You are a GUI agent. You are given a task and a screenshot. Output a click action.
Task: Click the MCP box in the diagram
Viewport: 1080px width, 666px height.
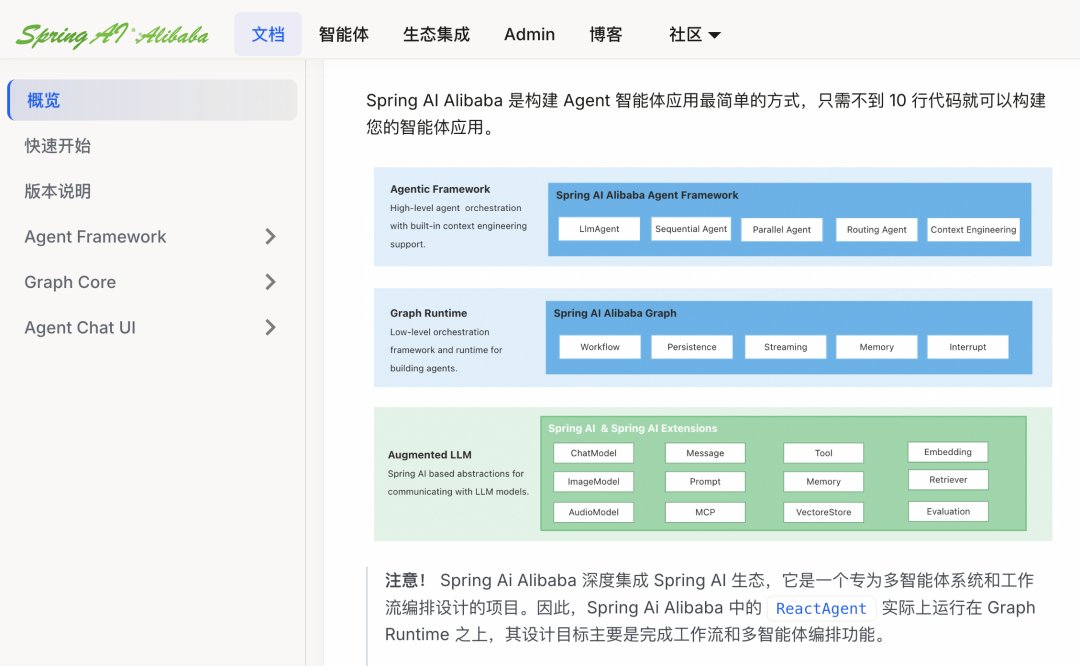pos(705,512)
